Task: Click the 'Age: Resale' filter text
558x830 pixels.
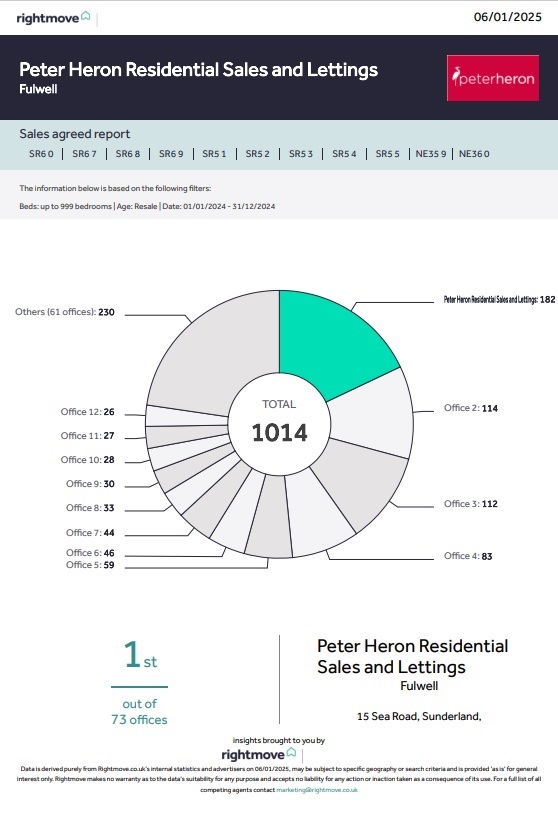Action: tap(137, 206)
